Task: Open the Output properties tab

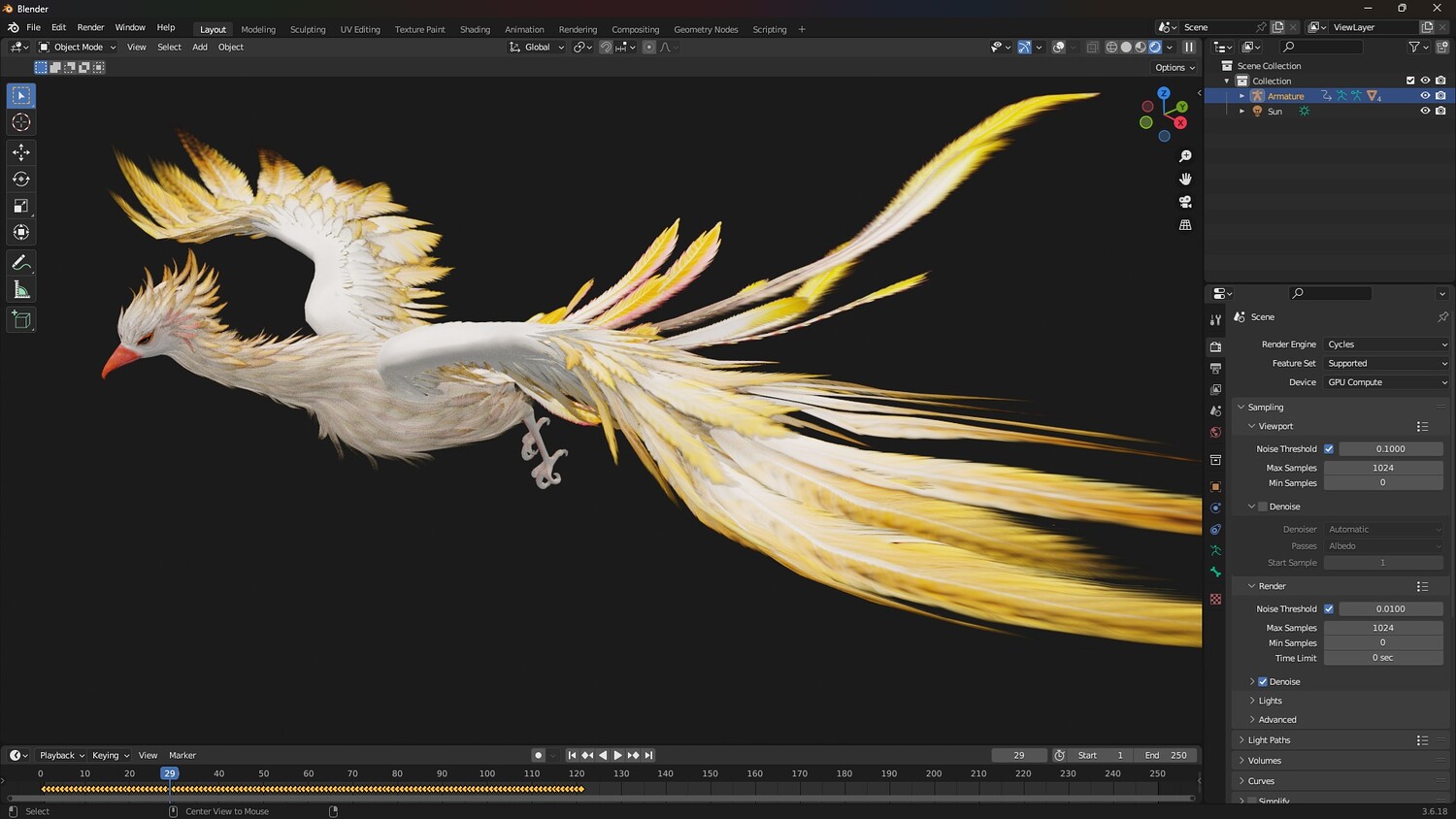Action: tap(1215, 369)
